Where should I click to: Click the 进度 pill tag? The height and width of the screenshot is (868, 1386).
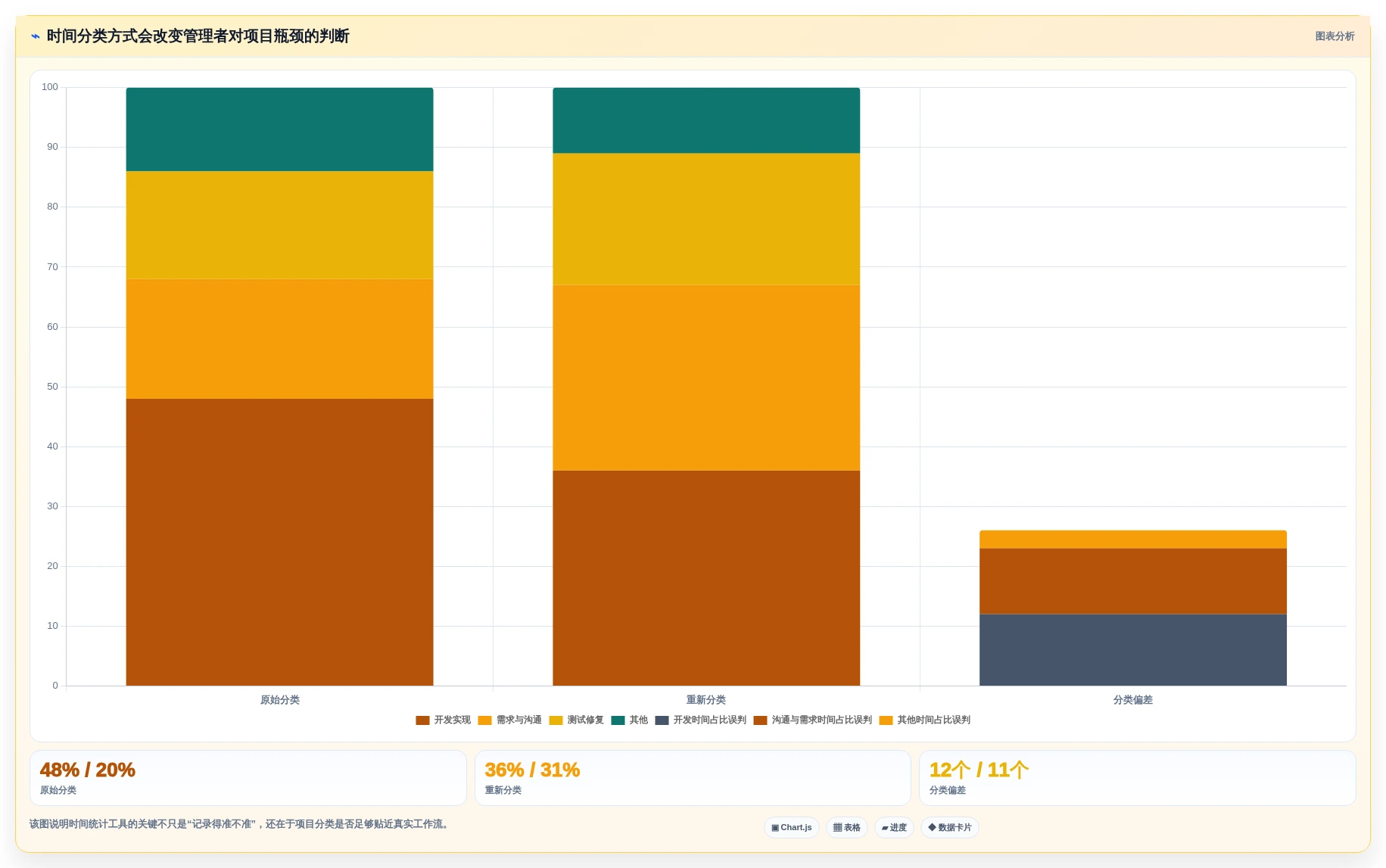pyautogui.click(x=894, y=828)
